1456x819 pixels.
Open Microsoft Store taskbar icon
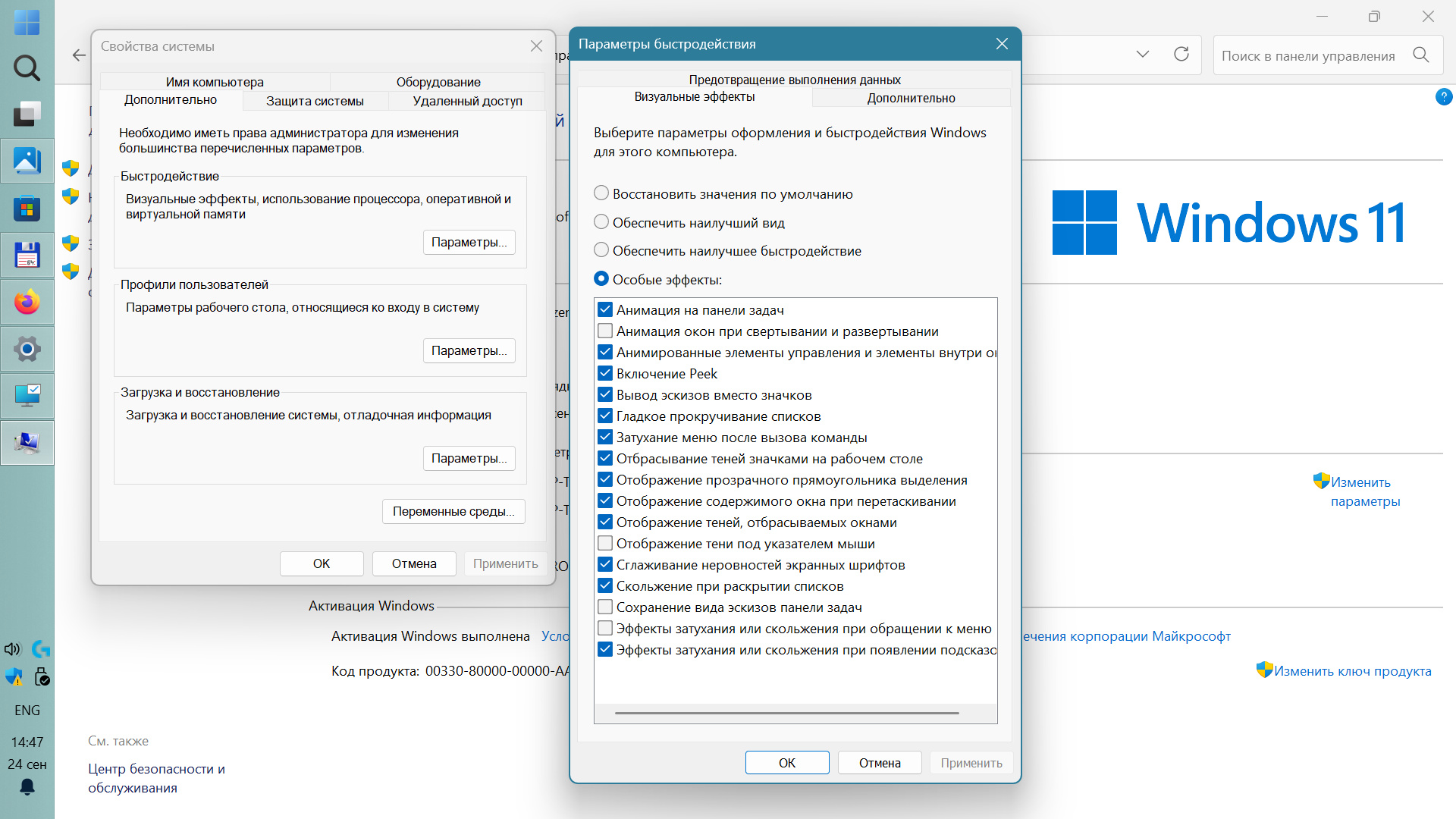point(27,208)
